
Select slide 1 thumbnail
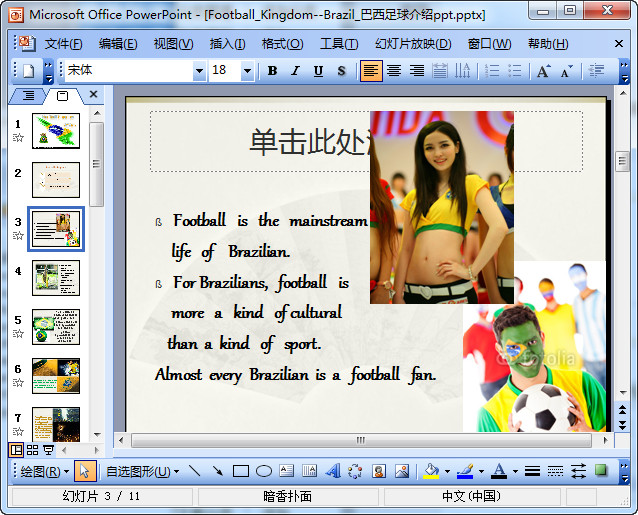coord(56,131)
